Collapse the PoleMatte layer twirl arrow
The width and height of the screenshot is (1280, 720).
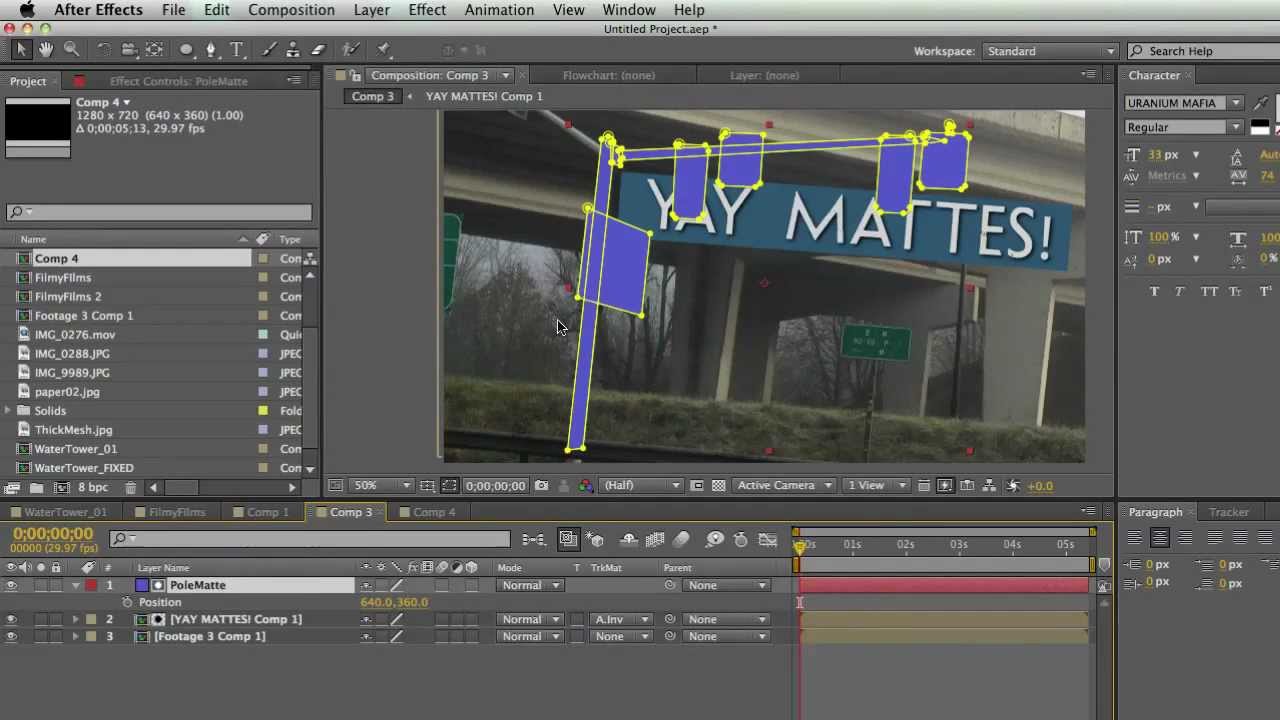point(75,585)
